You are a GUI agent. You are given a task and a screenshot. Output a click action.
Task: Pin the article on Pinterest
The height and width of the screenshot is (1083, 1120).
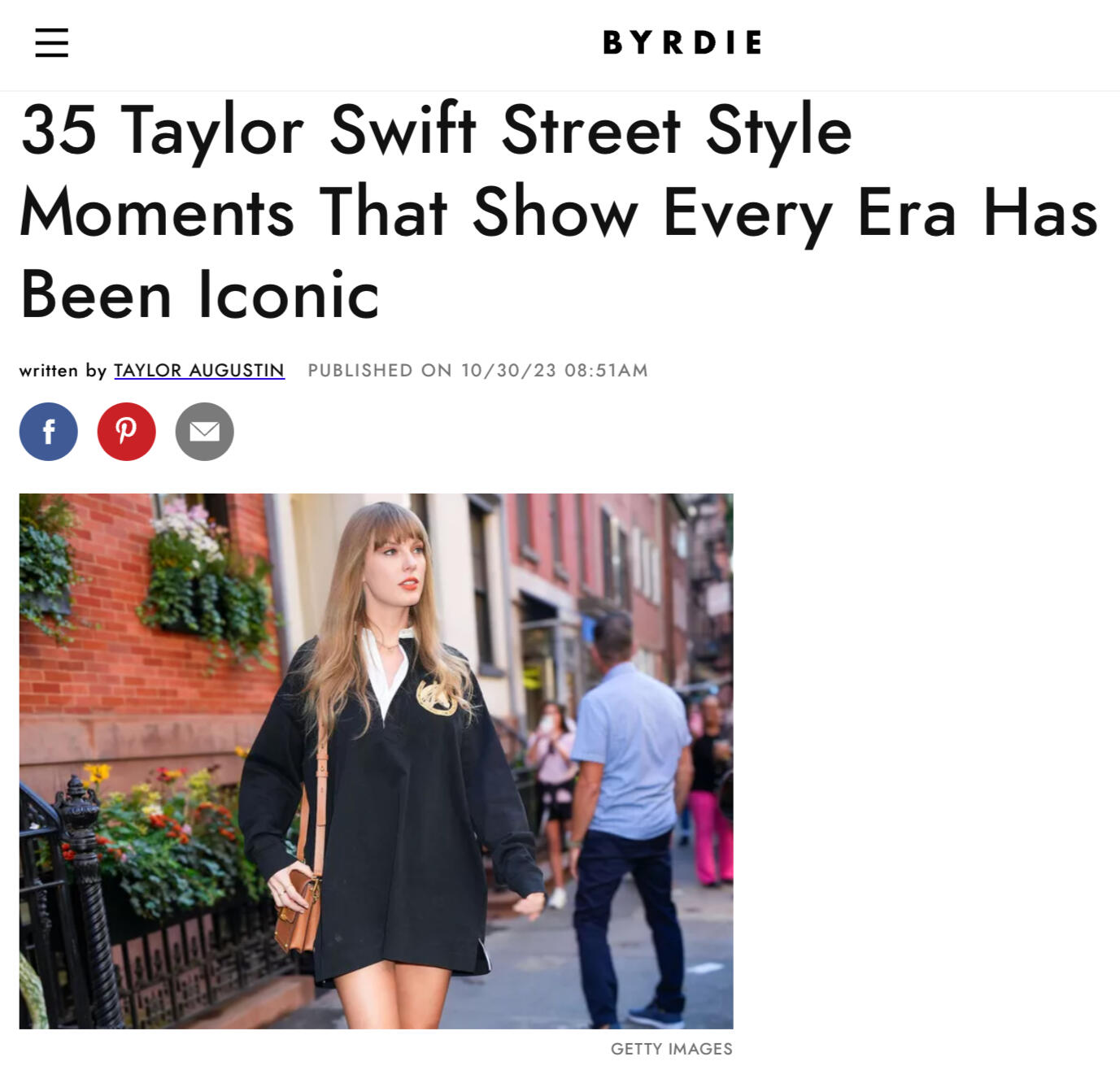[x=127, y=432]
